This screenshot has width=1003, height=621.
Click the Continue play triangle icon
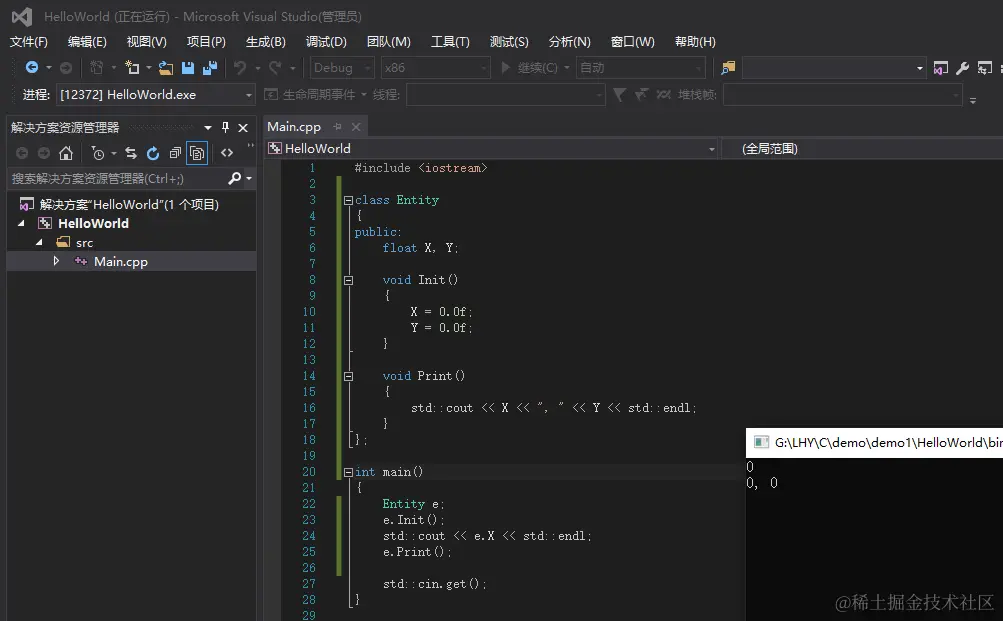click(505, 67)
